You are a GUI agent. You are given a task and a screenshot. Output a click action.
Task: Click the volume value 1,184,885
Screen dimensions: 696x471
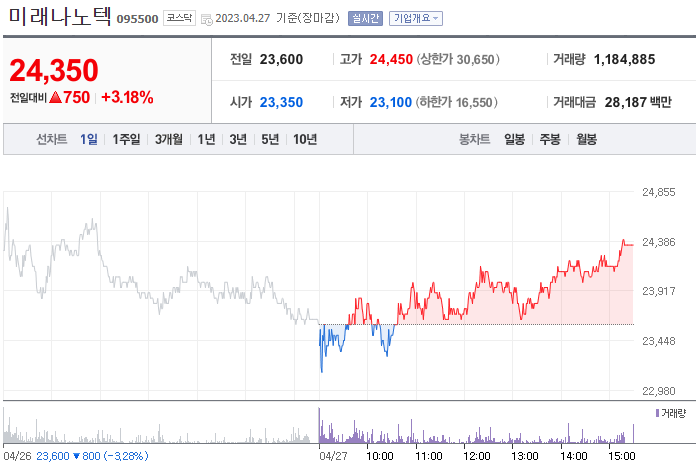pyautogui.click(x=625, y=59)
